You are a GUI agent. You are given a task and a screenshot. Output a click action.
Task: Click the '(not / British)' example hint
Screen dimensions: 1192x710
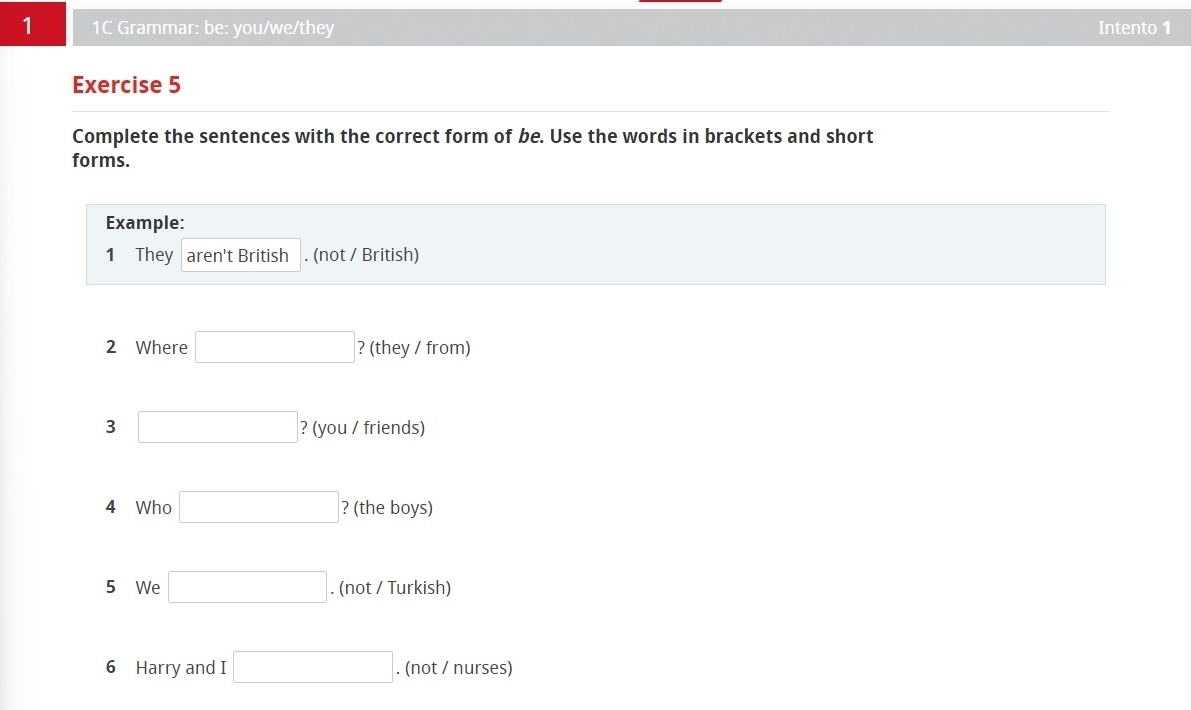point(366,255)
